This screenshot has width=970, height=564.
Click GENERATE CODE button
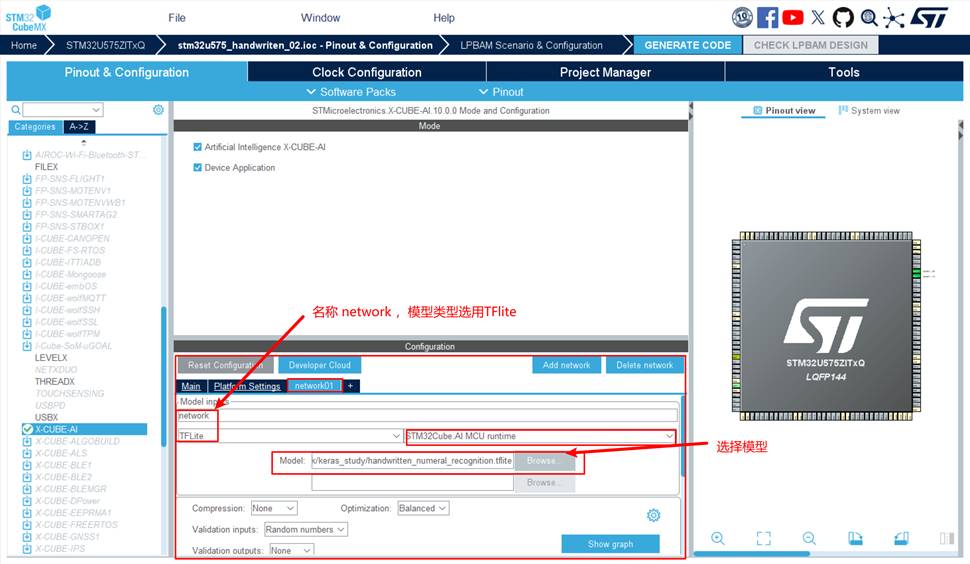click(x=687, y=45)
